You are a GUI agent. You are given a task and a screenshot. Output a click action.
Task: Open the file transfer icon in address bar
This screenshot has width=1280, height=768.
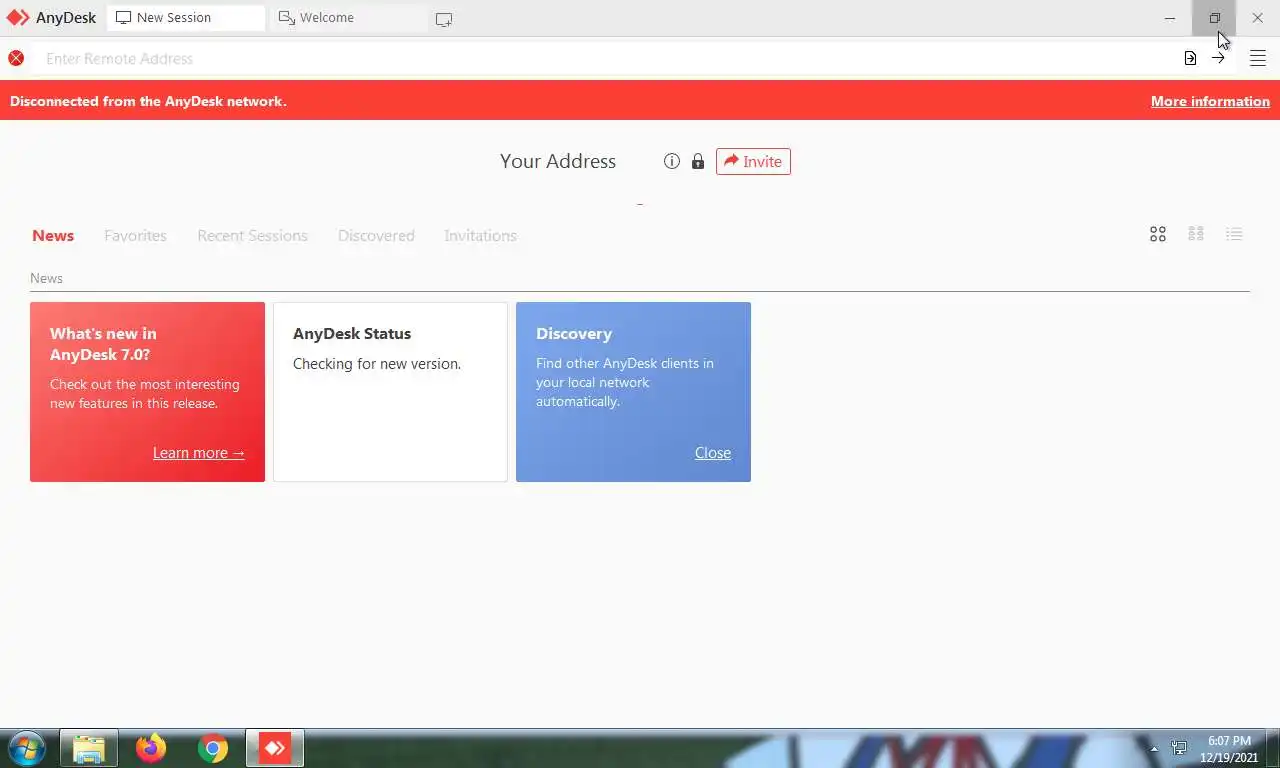tap(1190, 58)
